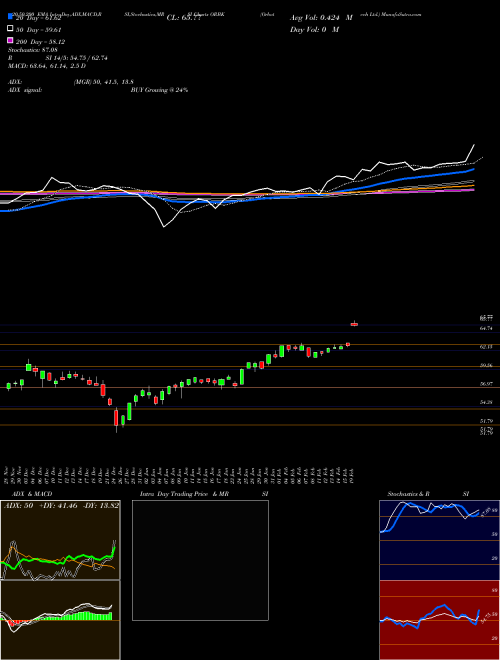Click the 'Stochastics: 87.08' reading
This screenshot has width=500, height=660.
pos(33,50)
